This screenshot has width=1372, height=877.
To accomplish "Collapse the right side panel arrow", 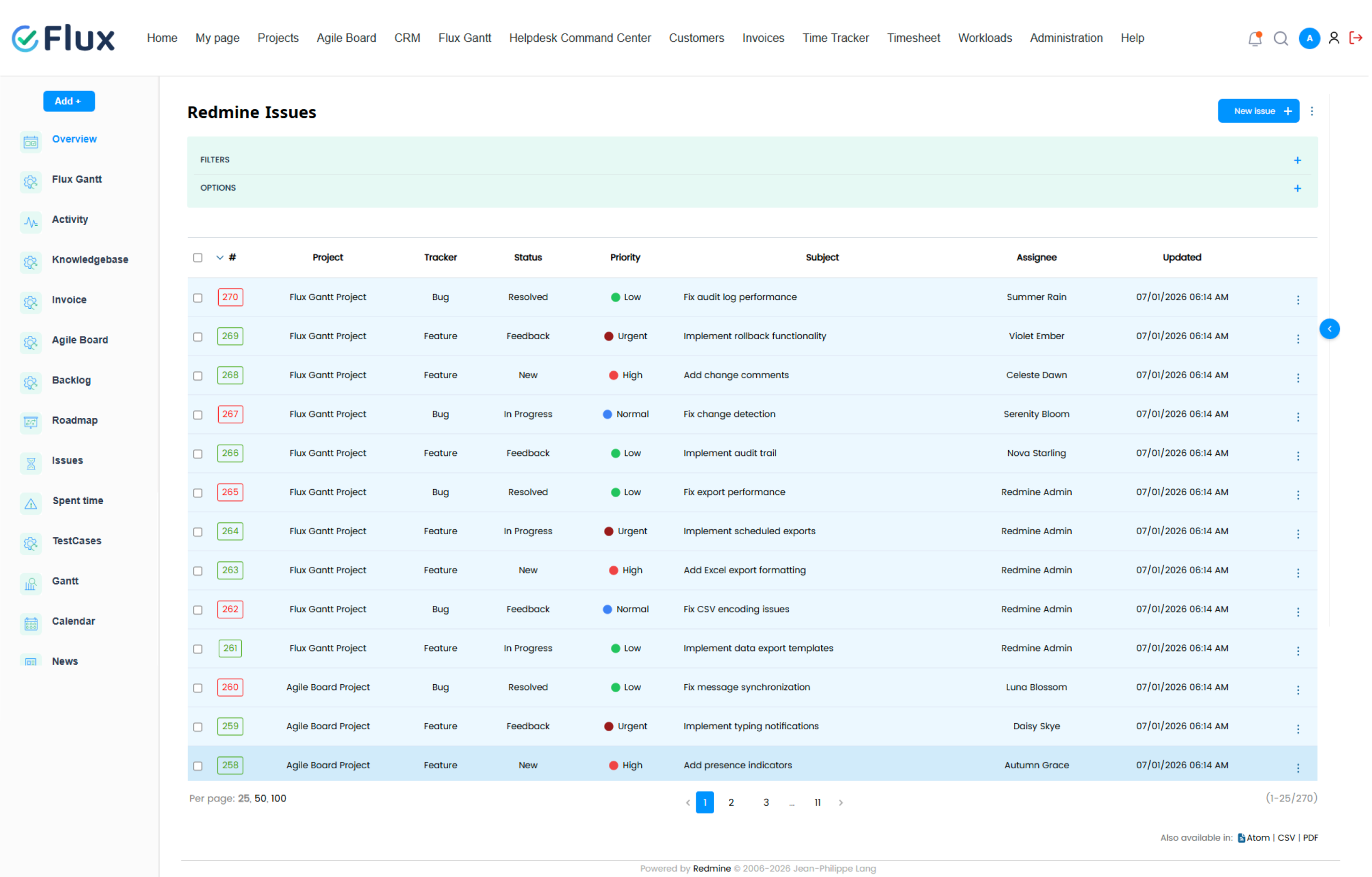I will click(1329, 328).
